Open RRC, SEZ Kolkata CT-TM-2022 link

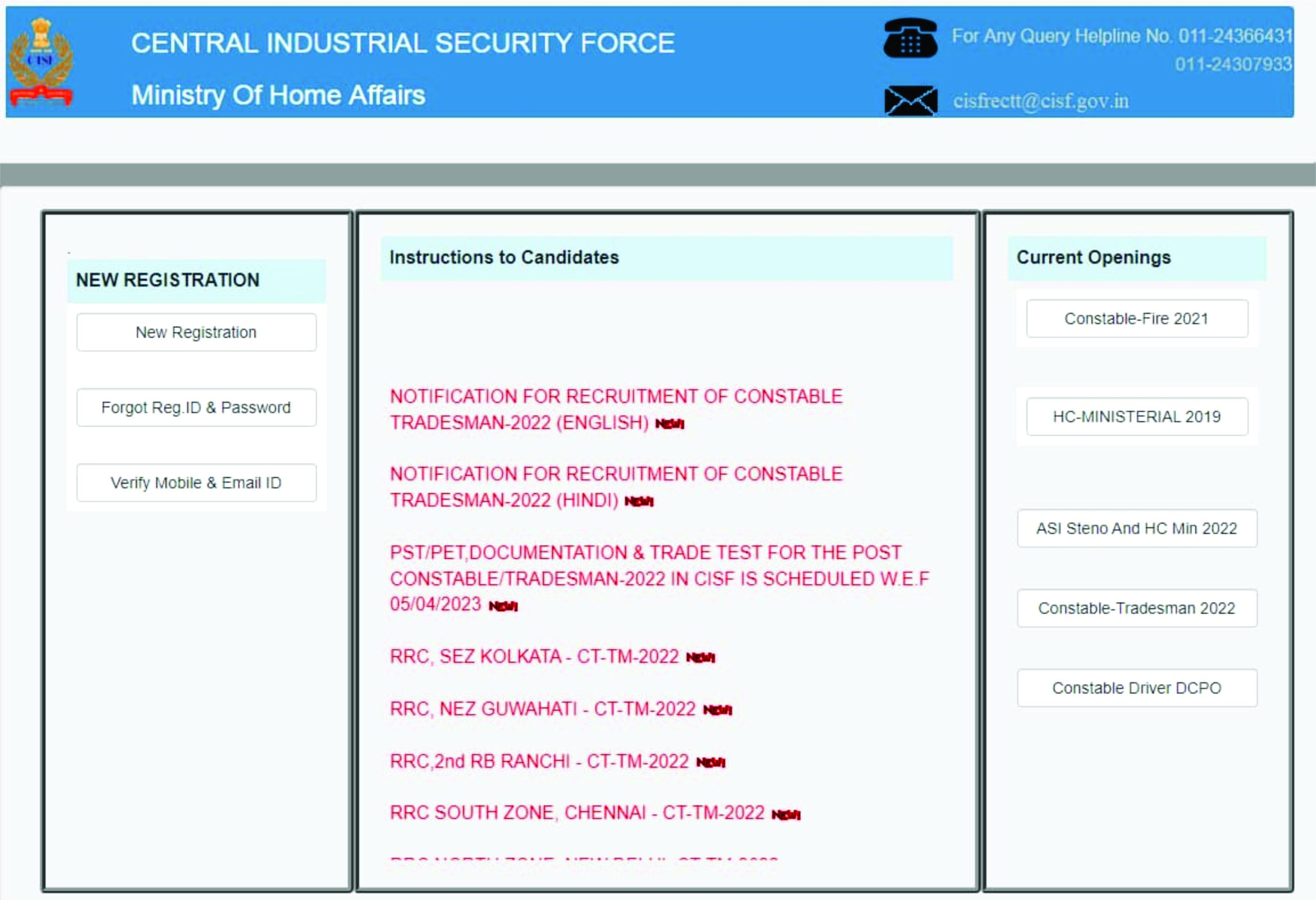pyautogui.click(x=534, y=656)
